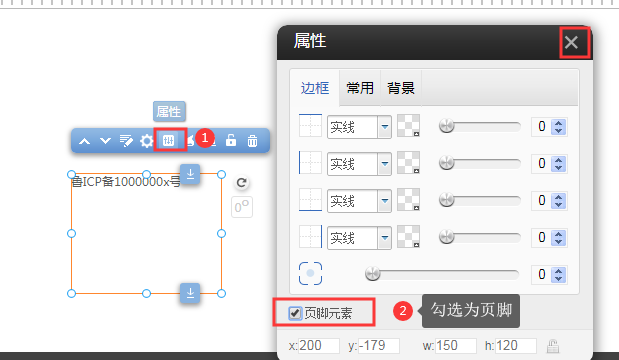Decrease the right border width stepper
The height and width of the screenshot is (360, 619).
[x=558, y=242]
